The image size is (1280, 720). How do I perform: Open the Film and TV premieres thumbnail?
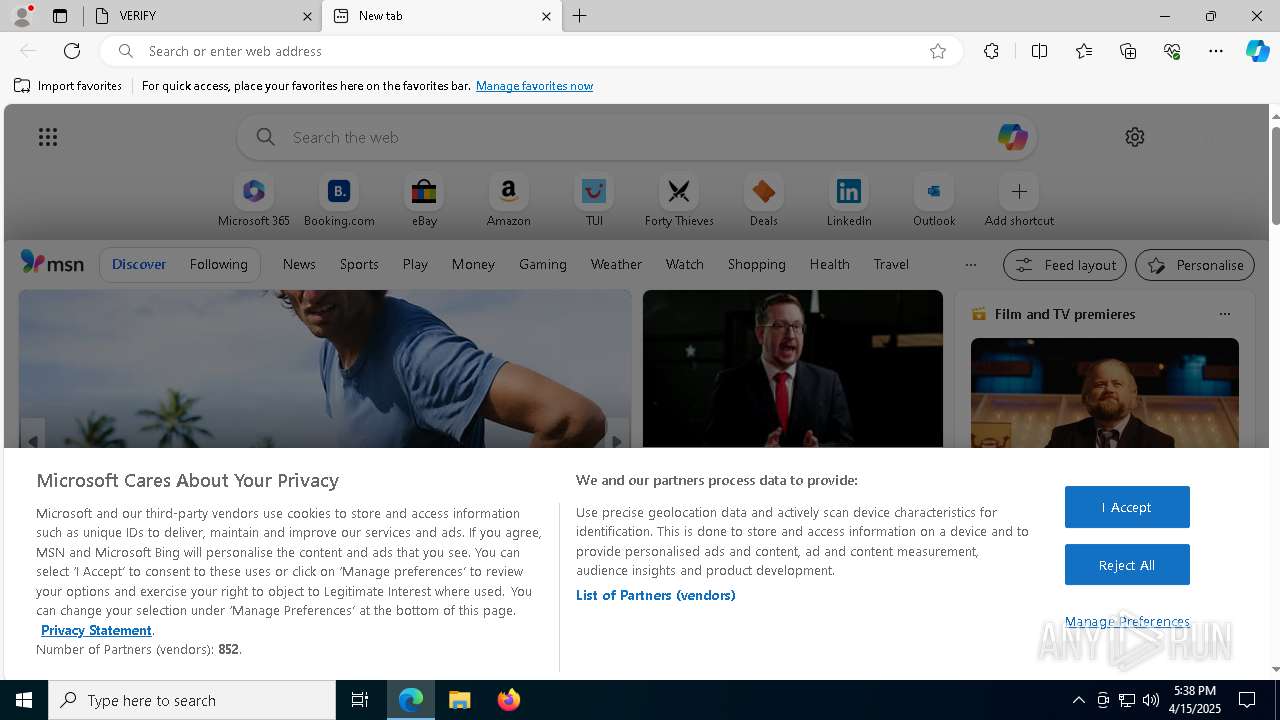point(1105,393)
